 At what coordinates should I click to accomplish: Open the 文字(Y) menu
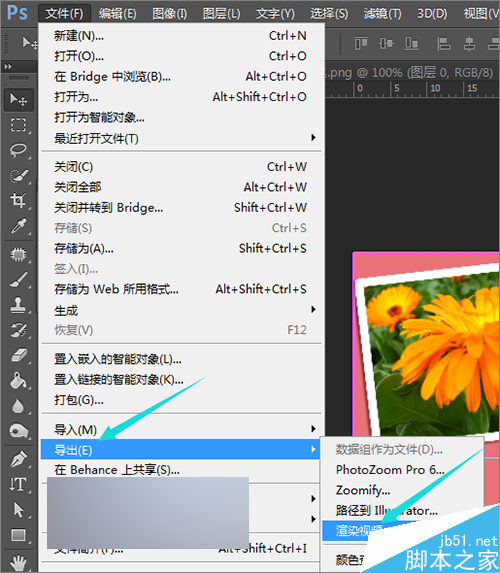(275, 14)
